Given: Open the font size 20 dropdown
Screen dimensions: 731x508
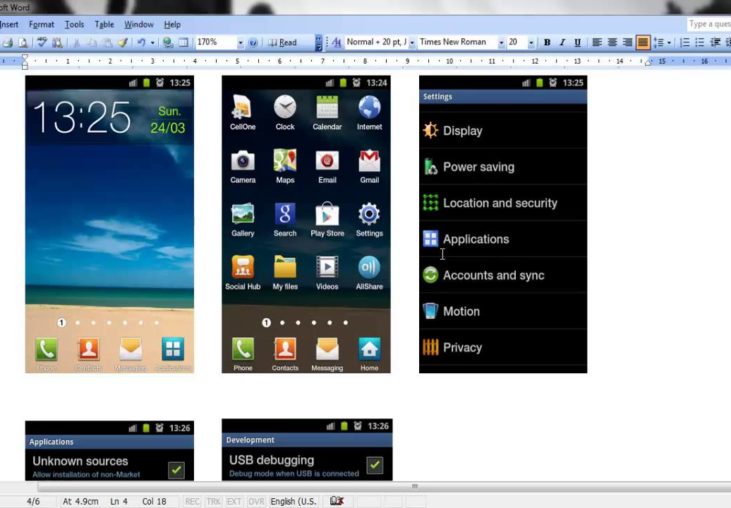Looking at the screenshot, I should point(530,43).
